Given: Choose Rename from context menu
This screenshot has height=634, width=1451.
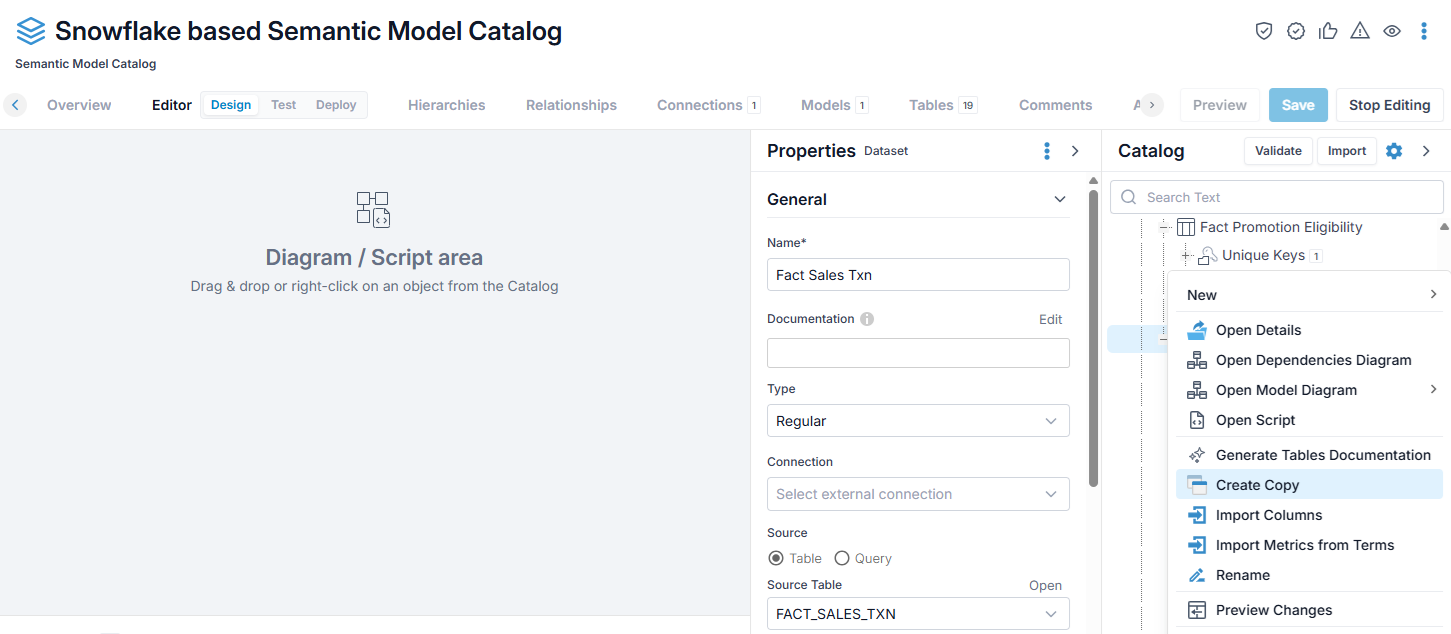Looking at the screenshot, I should click(1308, 575).
